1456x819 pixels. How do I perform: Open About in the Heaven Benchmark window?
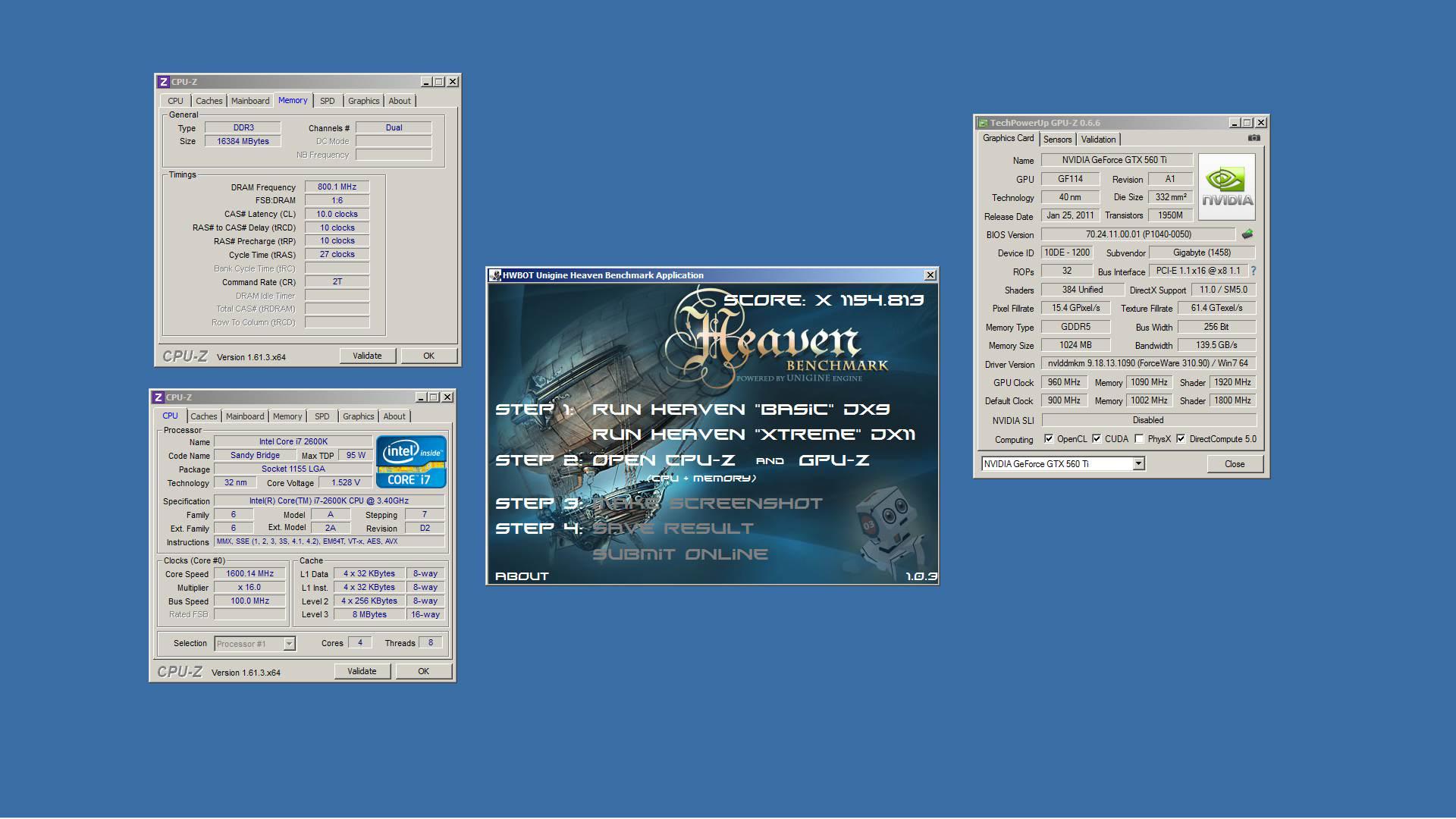coord(522,576)
